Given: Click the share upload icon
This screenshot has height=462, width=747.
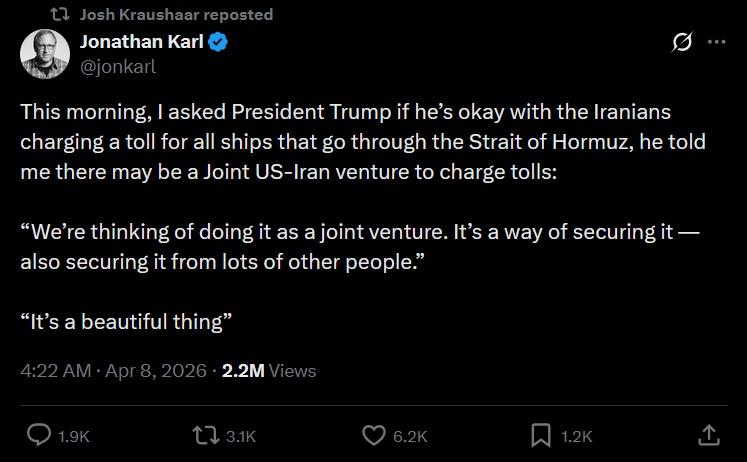Looking at the screenshot, I should [x=707, y=435].
